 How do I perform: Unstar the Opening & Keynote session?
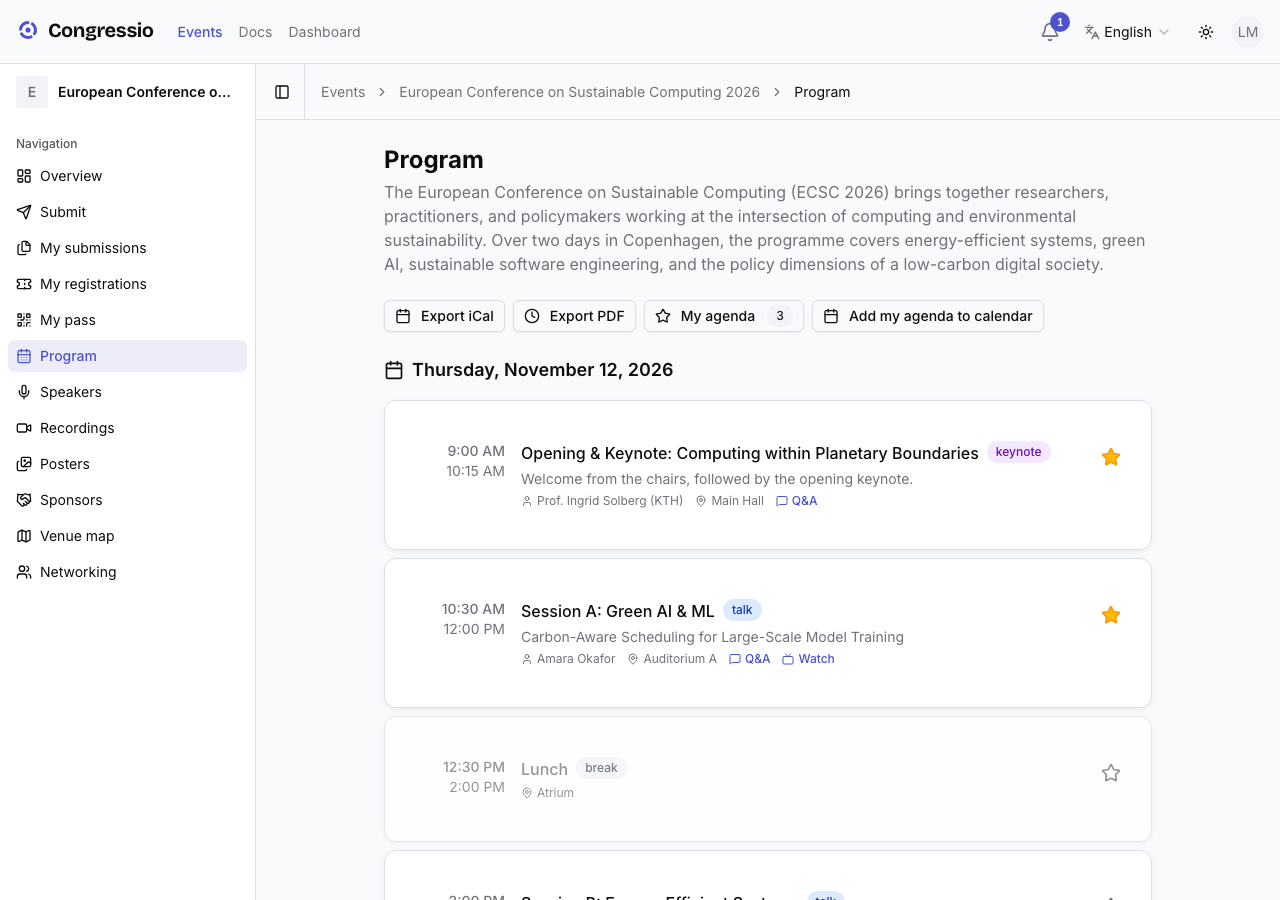pos(1111,457)
